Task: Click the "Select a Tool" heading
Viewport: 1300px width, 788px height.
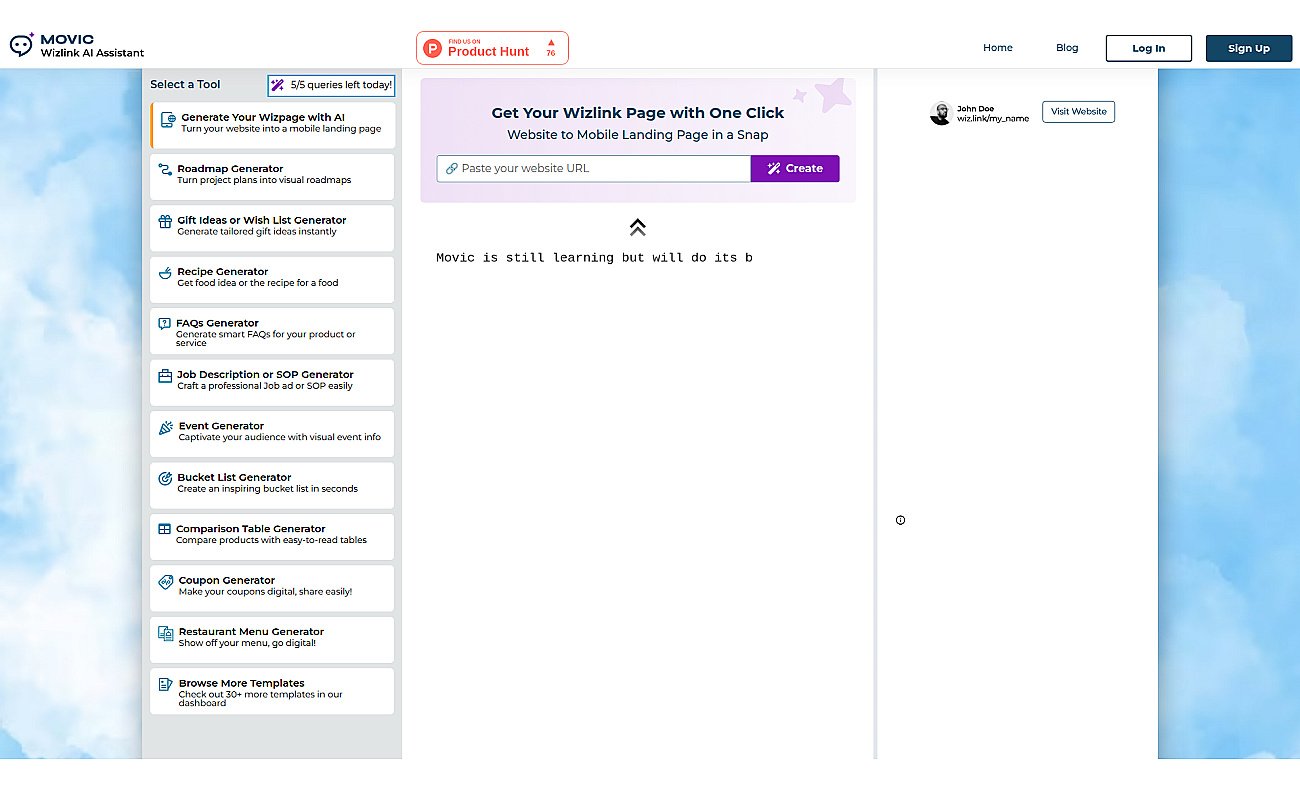Action: pyautogui.click(x=185, y=85)
